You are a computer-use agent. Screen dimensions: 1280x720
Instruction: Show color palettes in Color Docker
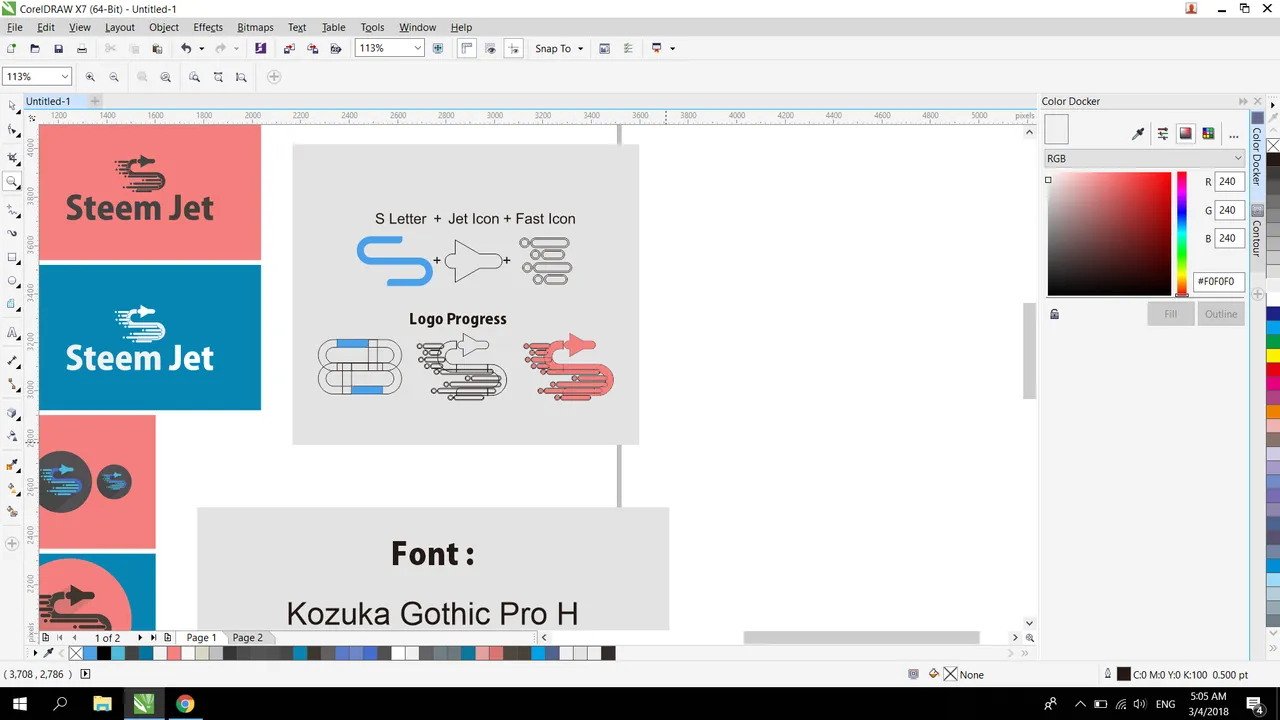pos(1209,133)
